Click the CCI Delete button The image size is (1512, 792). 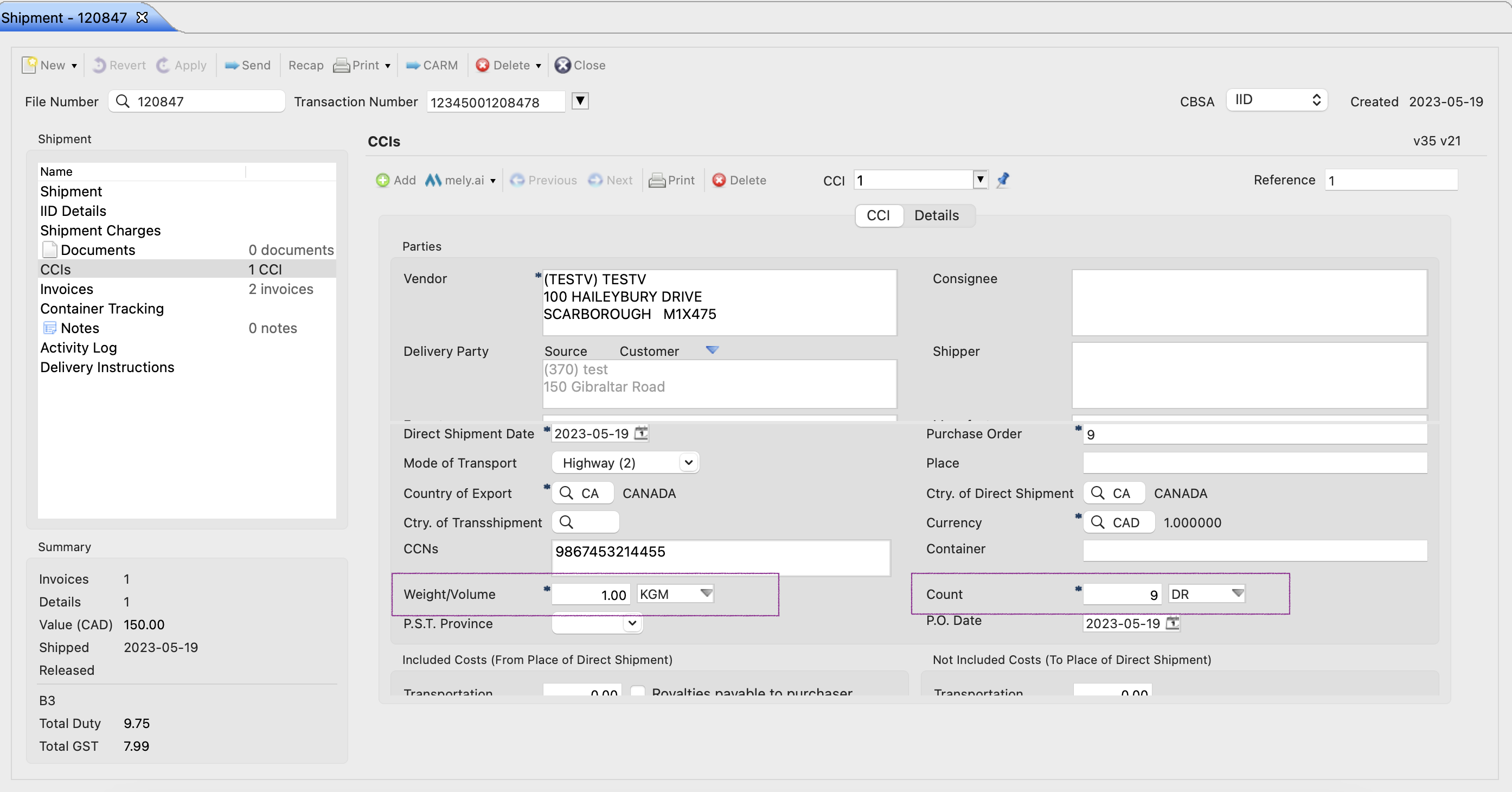739,180
